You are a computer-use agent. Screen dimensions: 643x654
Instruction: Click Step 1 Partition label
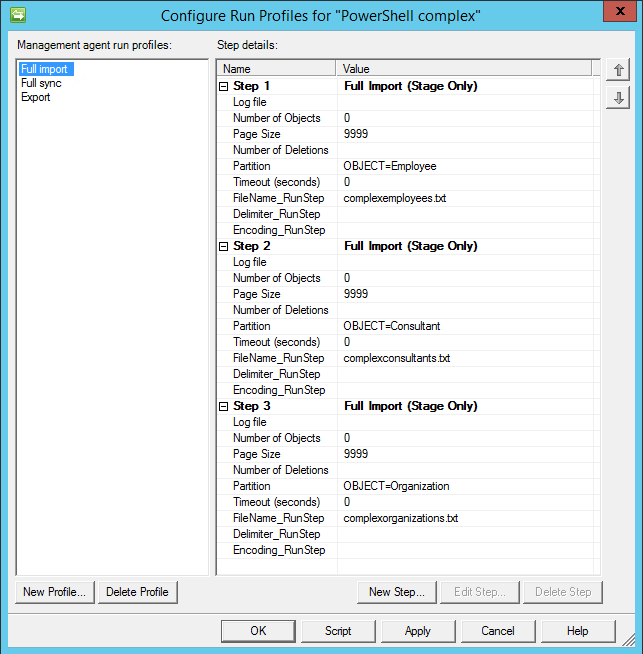251,166
